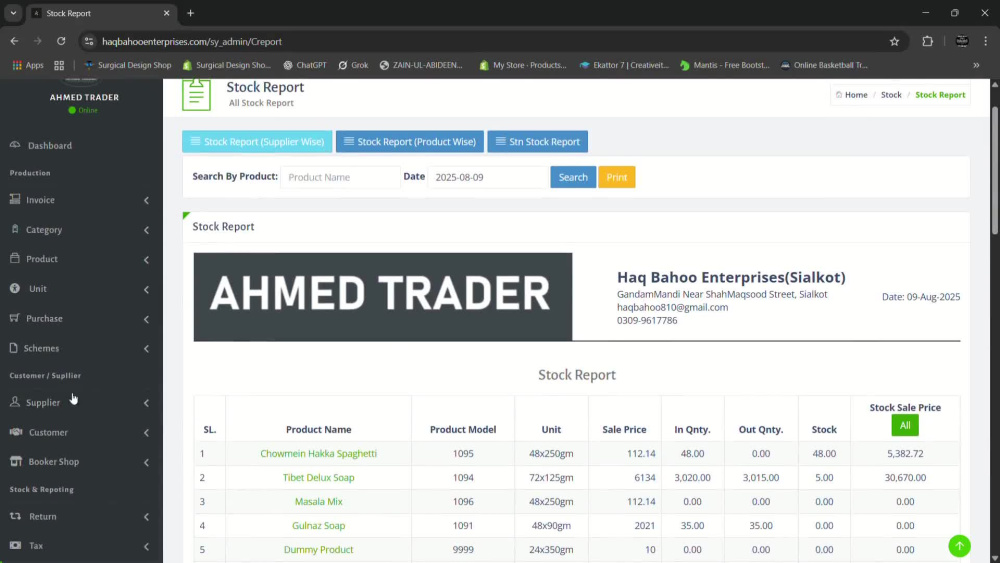1000x563 pixels.
Task: Open the tab search dropdown arrow
Action: (x=13, y=13)
